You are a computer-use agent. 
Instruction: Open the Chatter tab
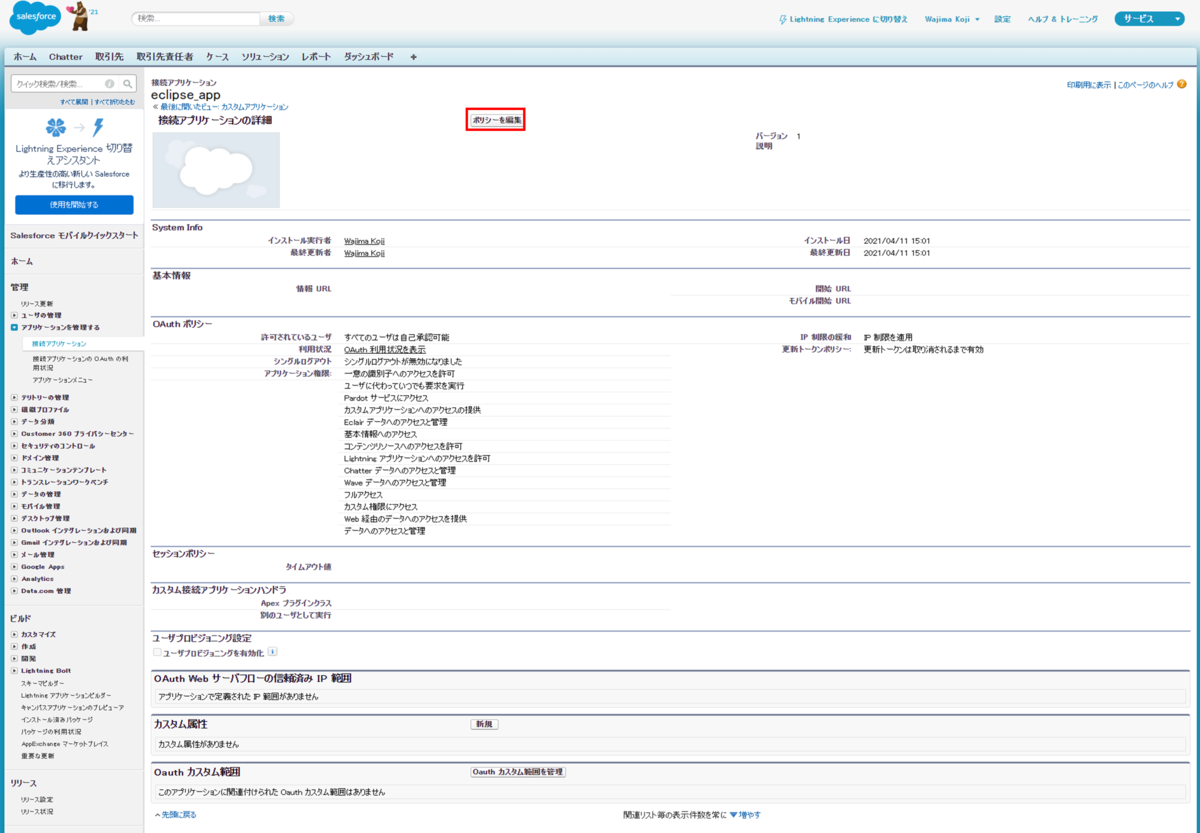66,57
